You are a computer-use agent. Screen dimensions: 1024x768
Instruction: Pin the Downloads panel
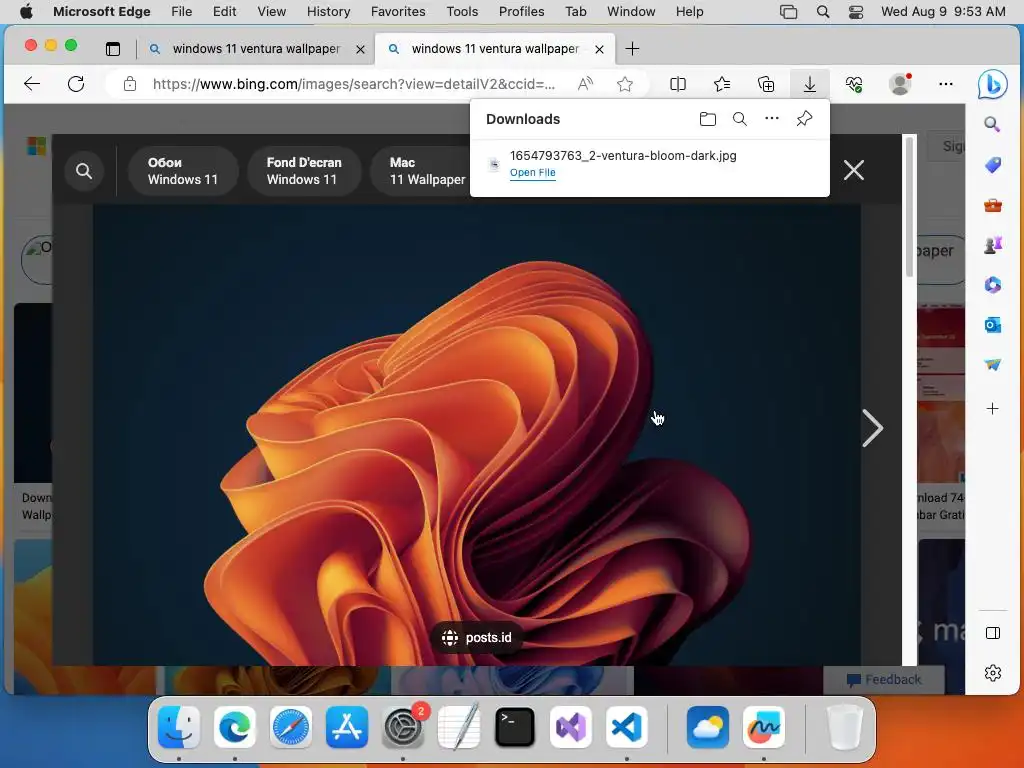(805, 118)
